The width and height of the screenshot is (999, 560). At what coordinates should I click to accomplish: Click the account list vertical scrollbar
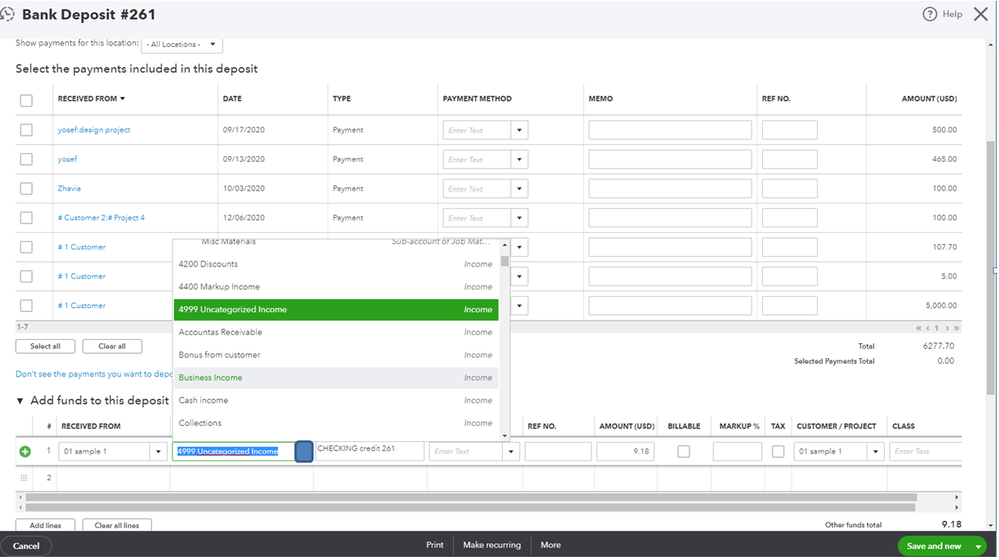[505, 341]
